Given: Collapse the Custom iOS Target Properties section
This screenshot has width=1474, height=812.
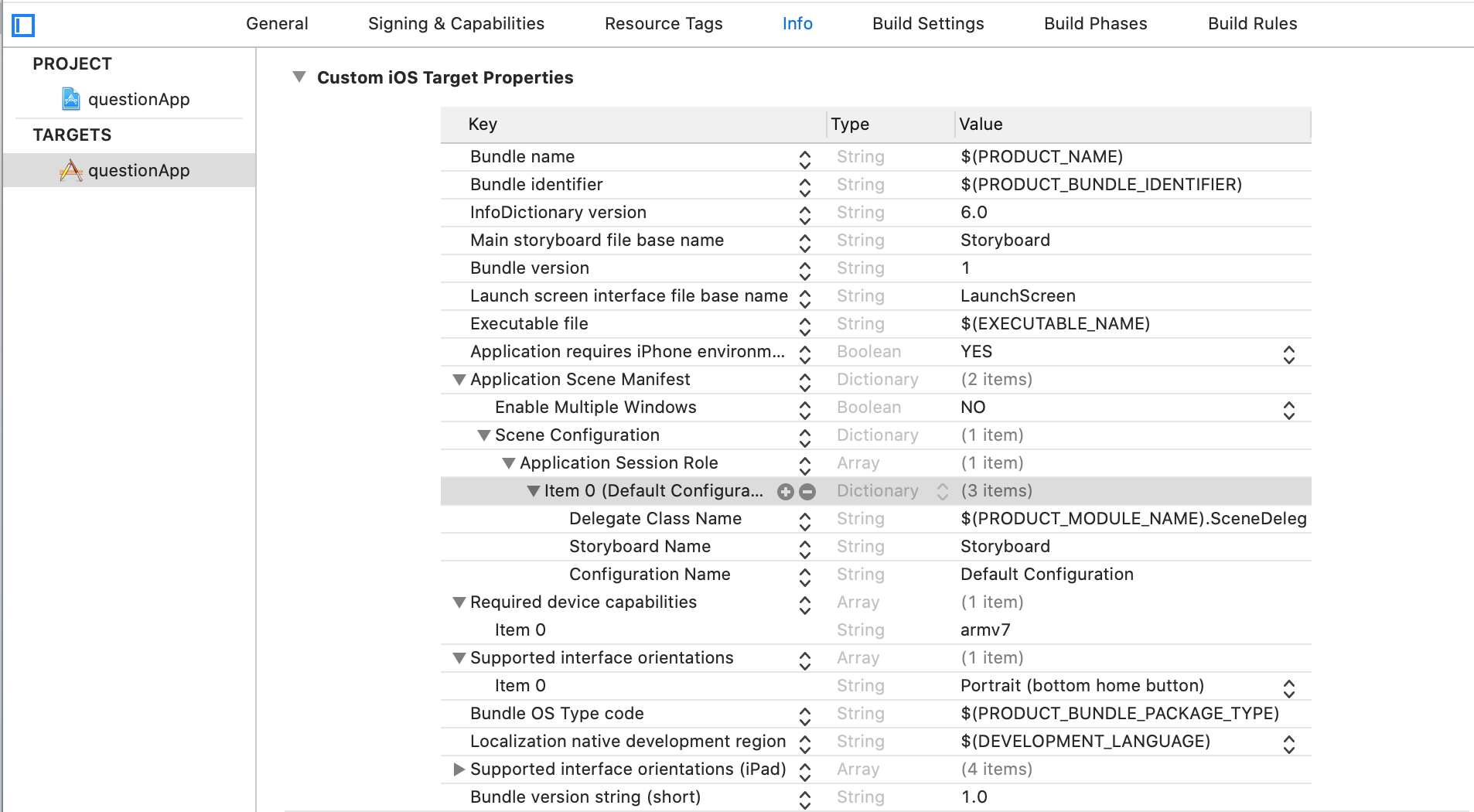Looking at the screenshot, I should coord(299,77).
